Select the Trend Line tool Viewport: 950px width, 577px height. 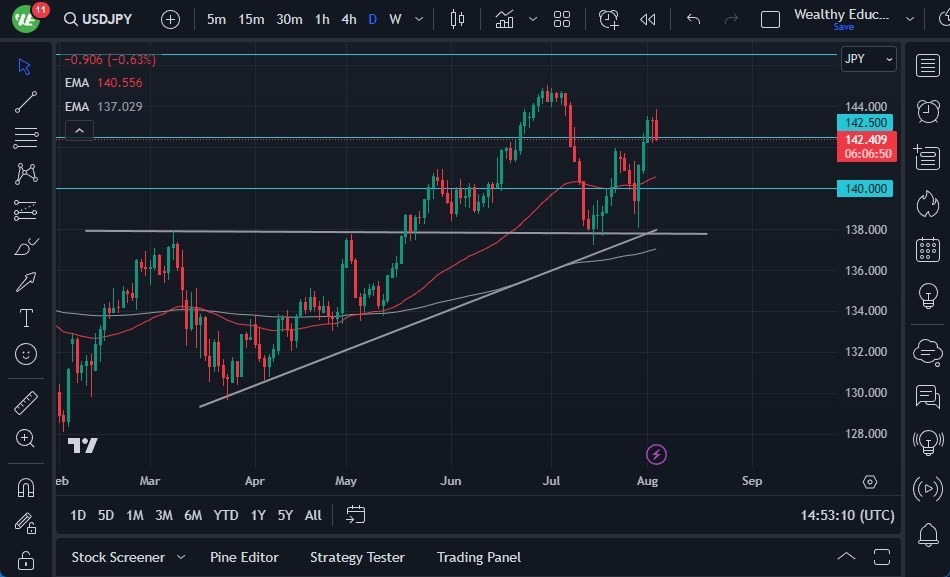pyautogui.click(x=25, y=102)
